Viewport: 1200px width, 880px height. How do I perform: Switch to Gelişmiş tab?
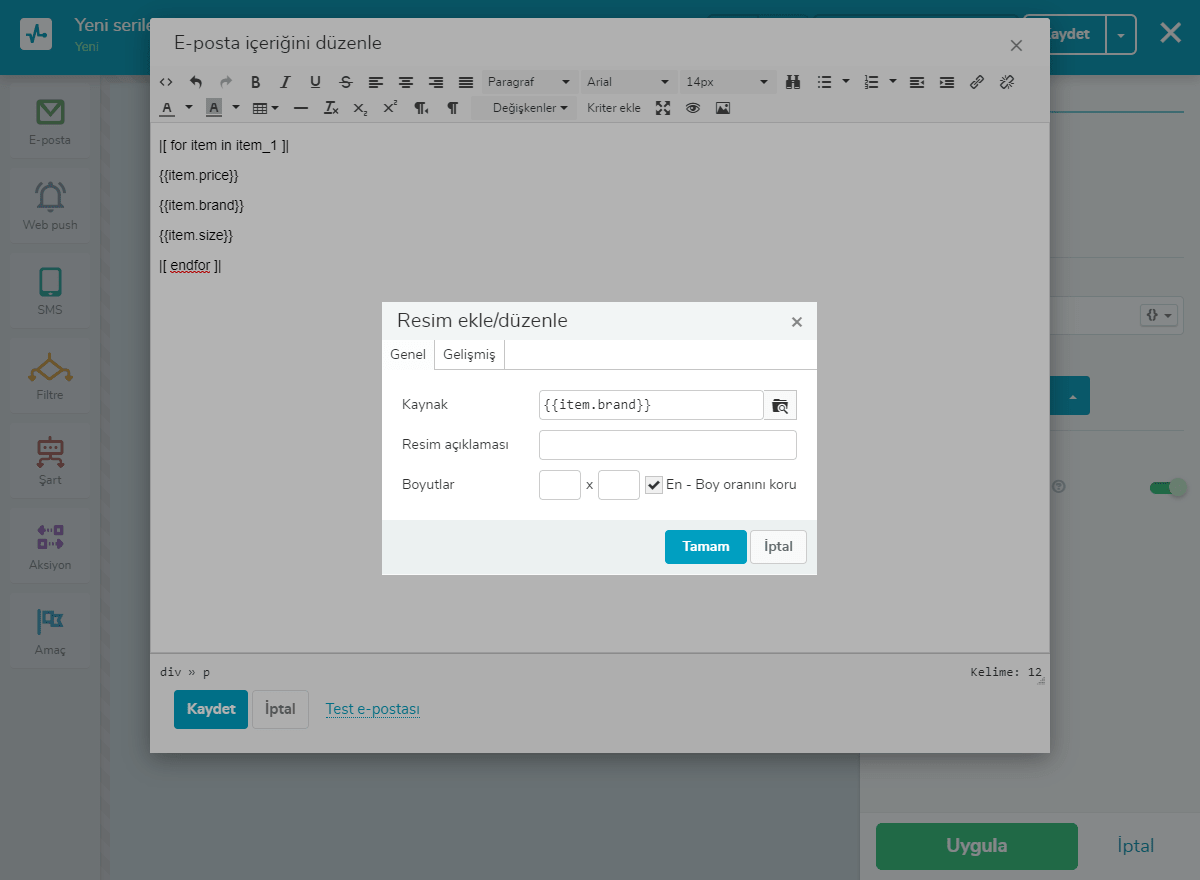click(x=469, y=355)
